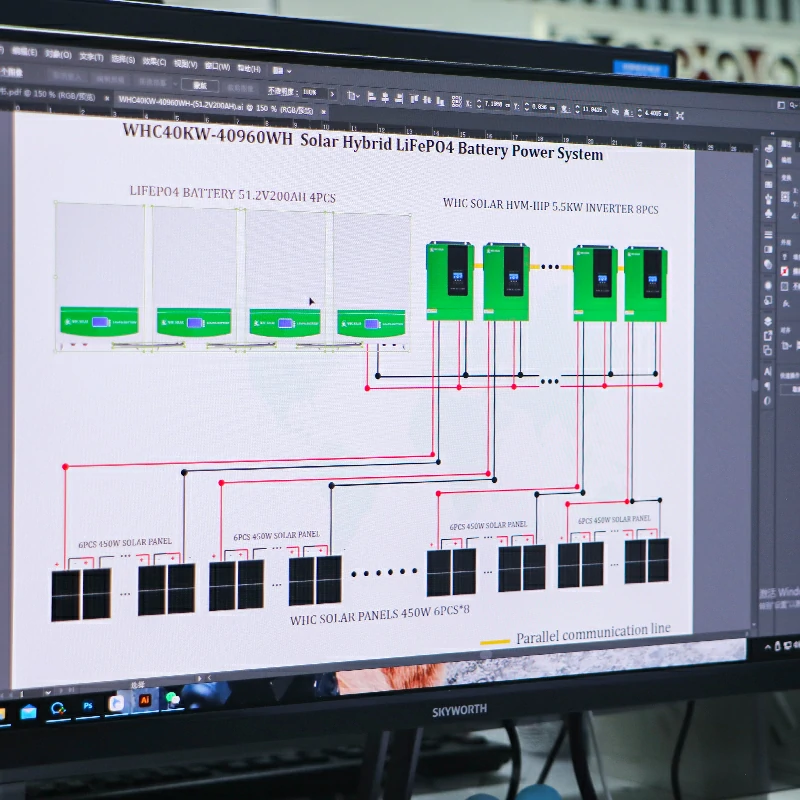Image resolution: width=800 pixels, height=800 pixels.
Task: Open the Align To options dropdown
Action: point(353,95)
